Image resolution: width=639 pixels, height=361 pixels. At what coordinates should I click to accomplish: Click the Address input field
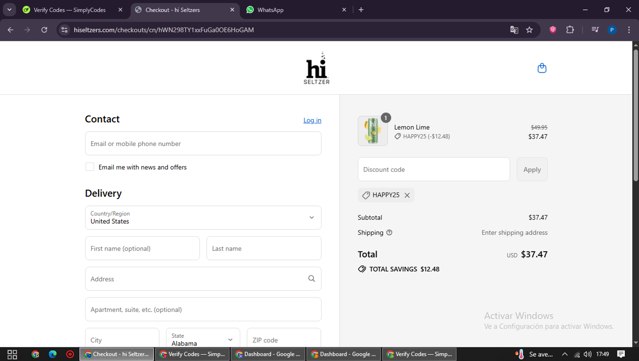pyautogui.click(x=203, y=279)
